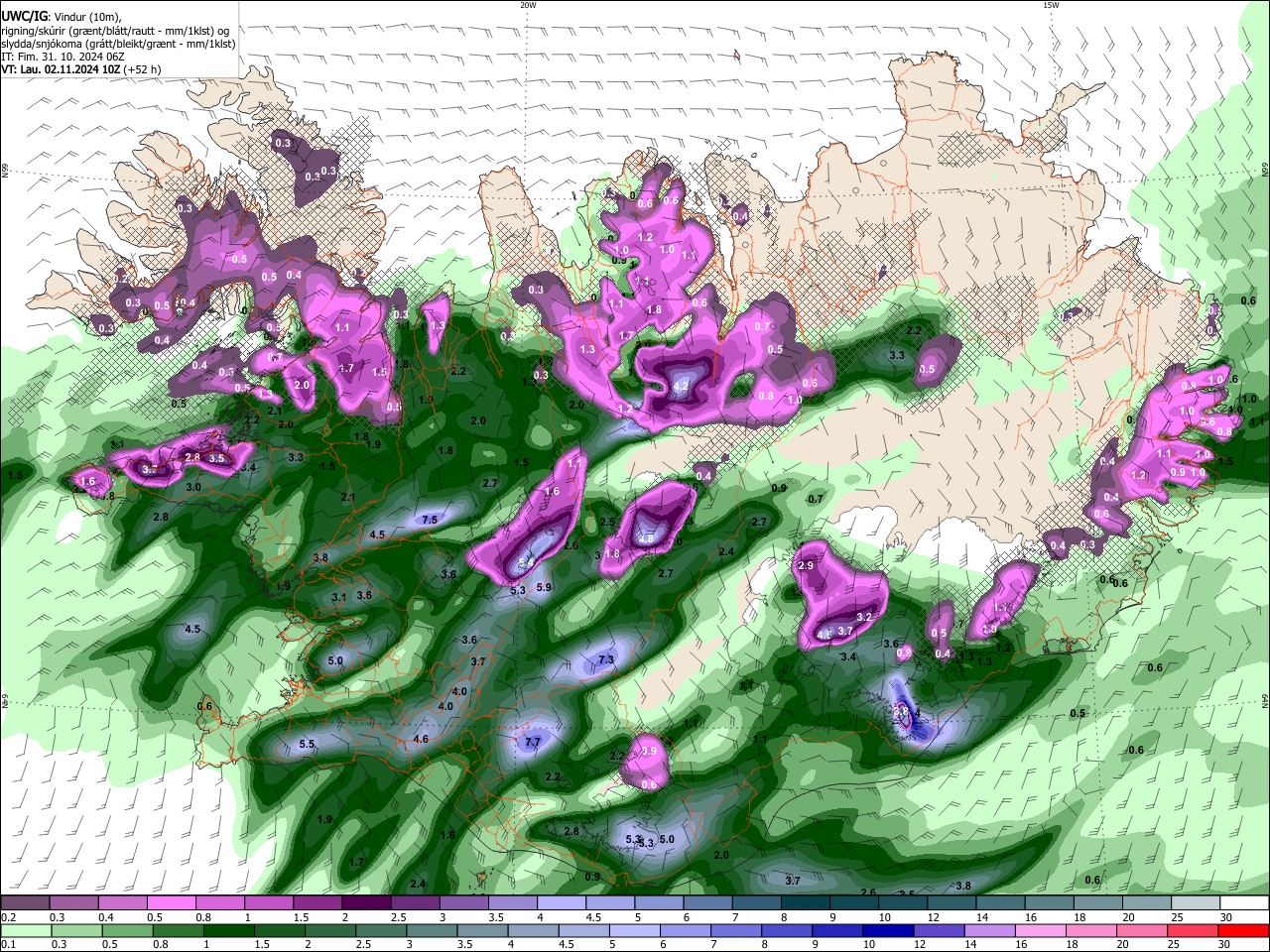Click the '0.1' label on rain scale
Screen dimensions: 1270x952
(8, 945)
